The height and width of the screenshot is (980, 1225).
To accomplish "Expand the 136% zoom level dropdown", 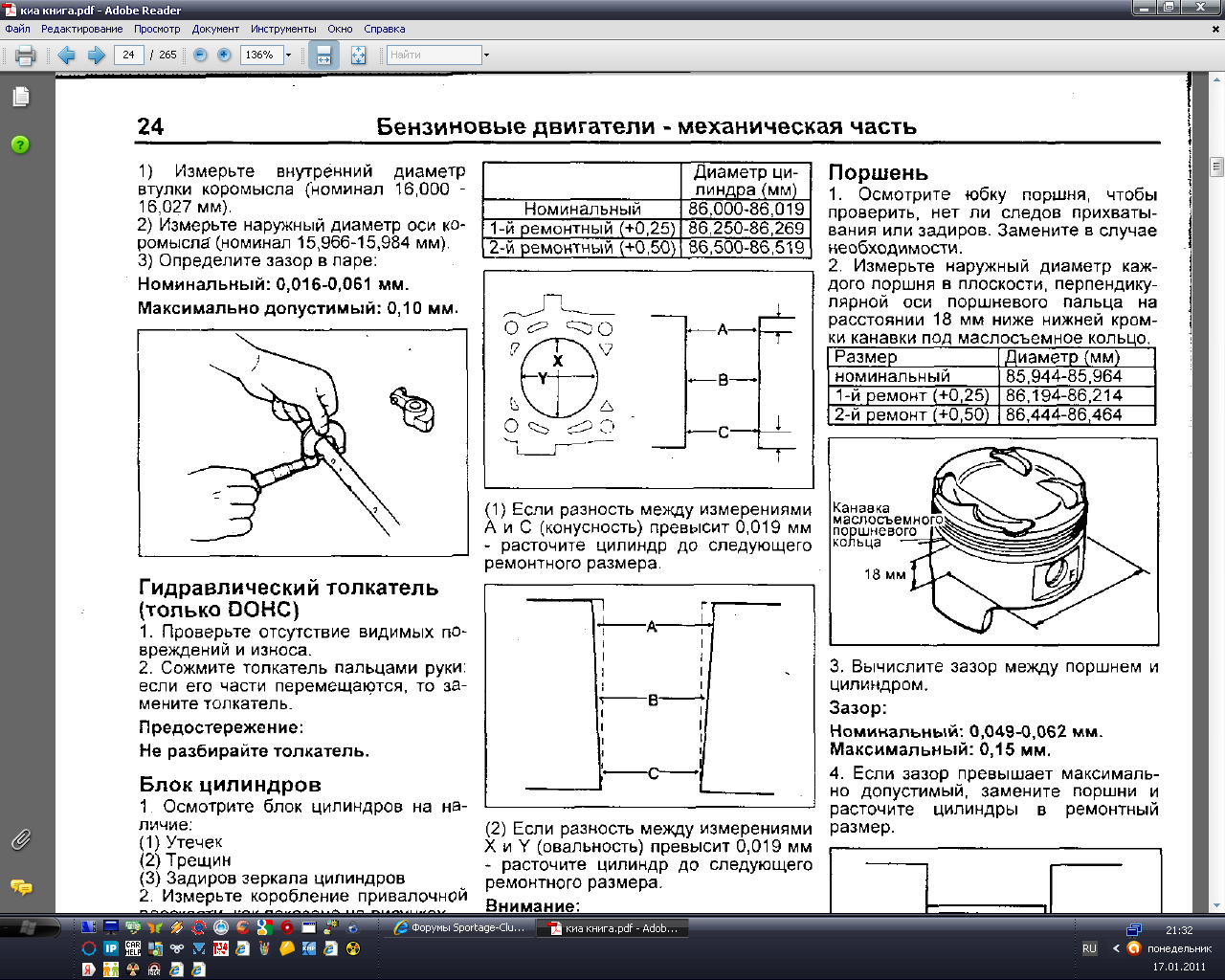I will pos(288,56).
